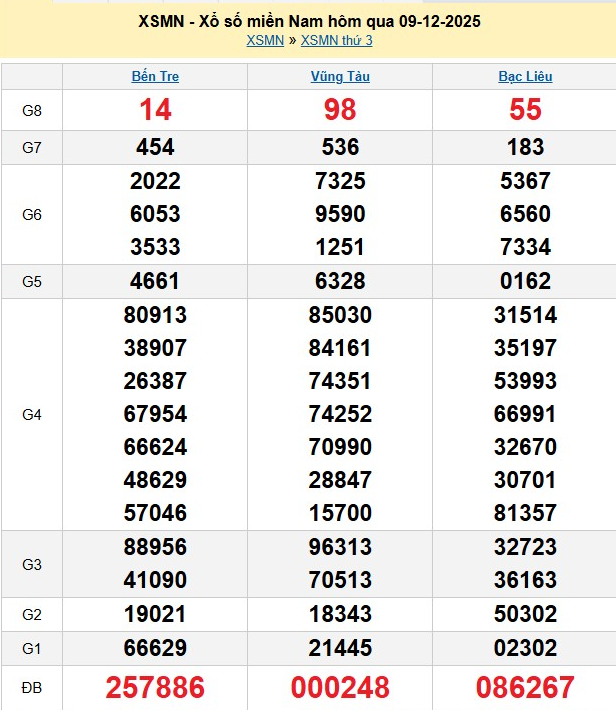This screenshot has height=710, width=616.
Task: Select G7 number 536
Action: pyautogui.click(x=340, y=147)
